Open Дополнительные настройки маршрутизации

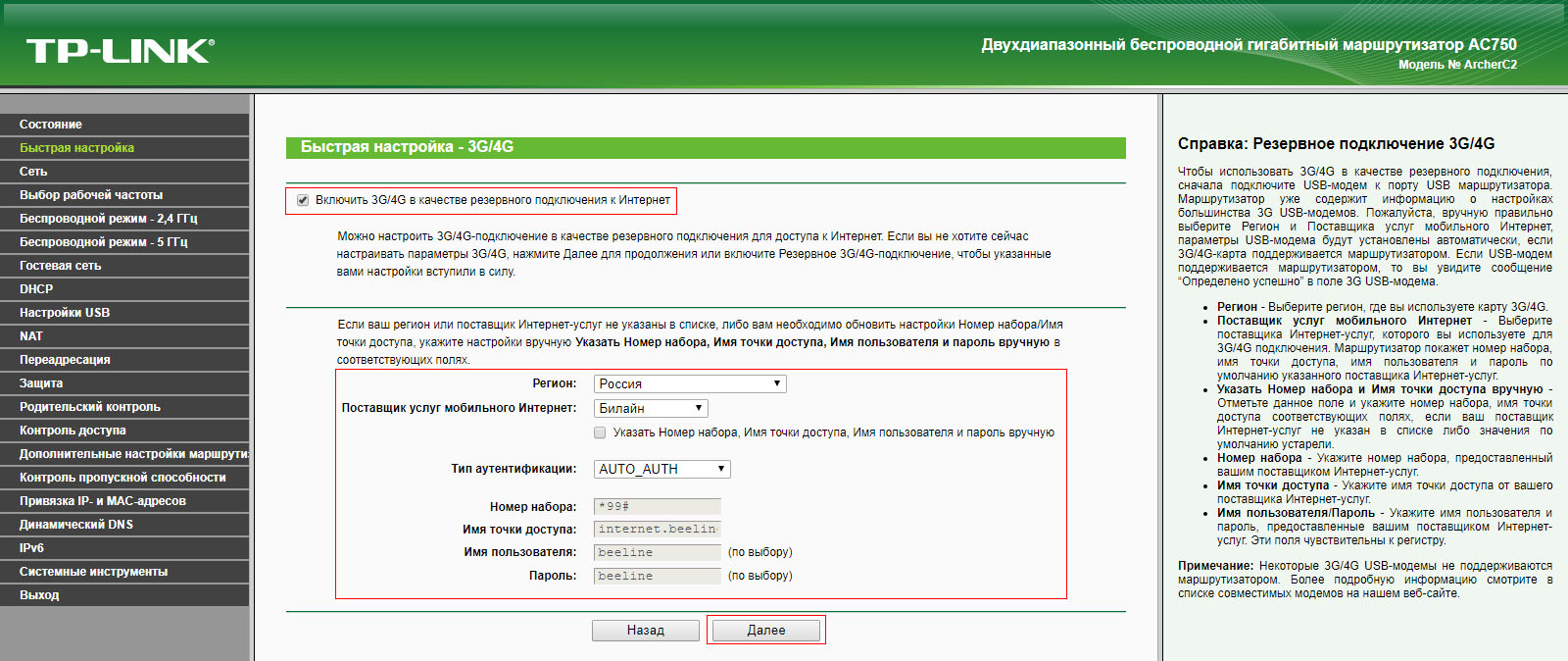click(124, 454)
